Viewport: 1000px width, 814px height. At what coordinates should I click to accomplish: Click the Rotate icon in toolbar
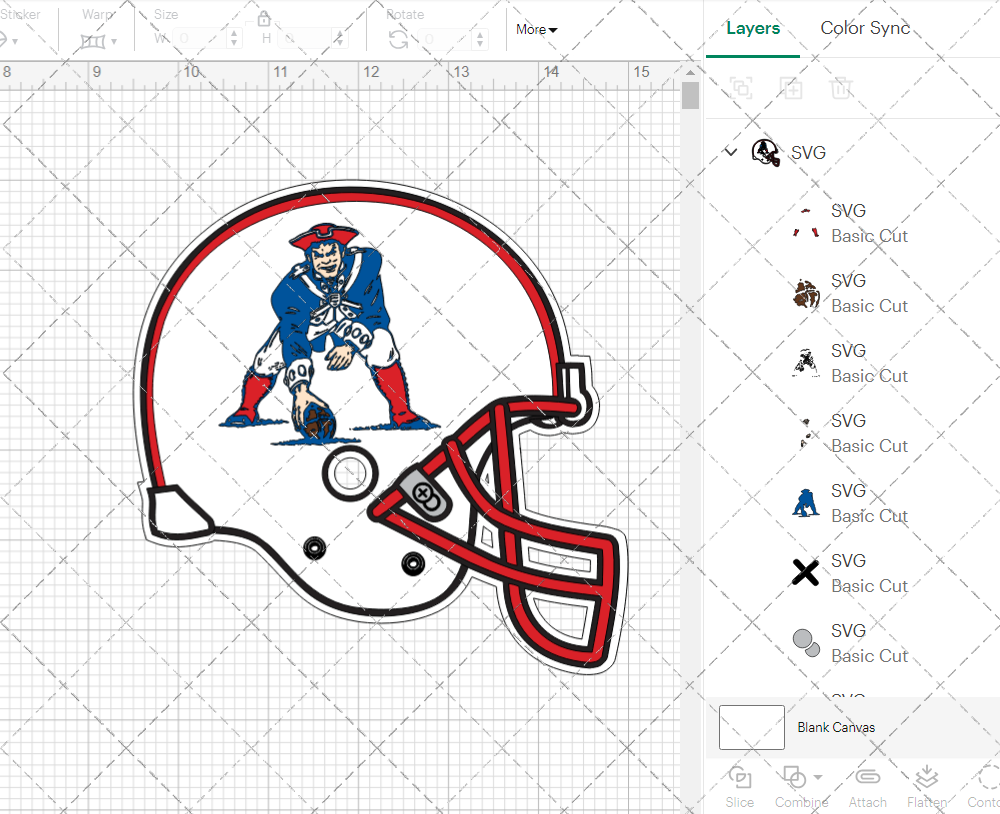398,39
